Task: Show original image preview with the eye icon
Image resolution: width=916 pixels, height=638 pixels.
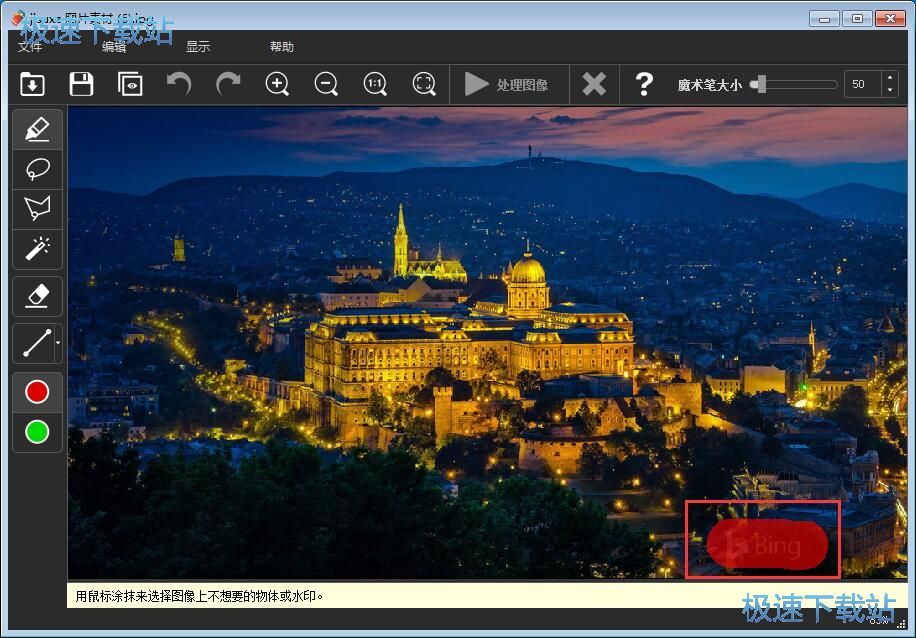Action: click(x=130, y=85)
